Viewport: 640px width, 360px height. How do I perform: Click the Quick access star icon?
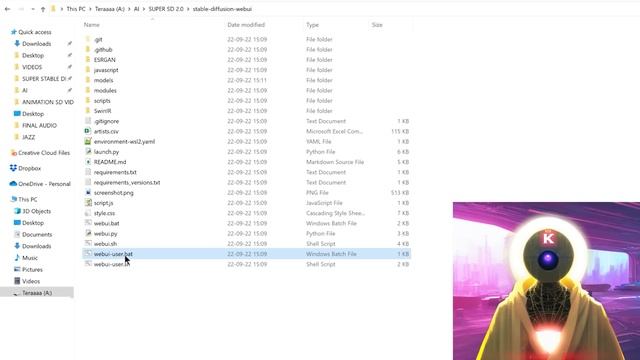click(x=13, y=32)
